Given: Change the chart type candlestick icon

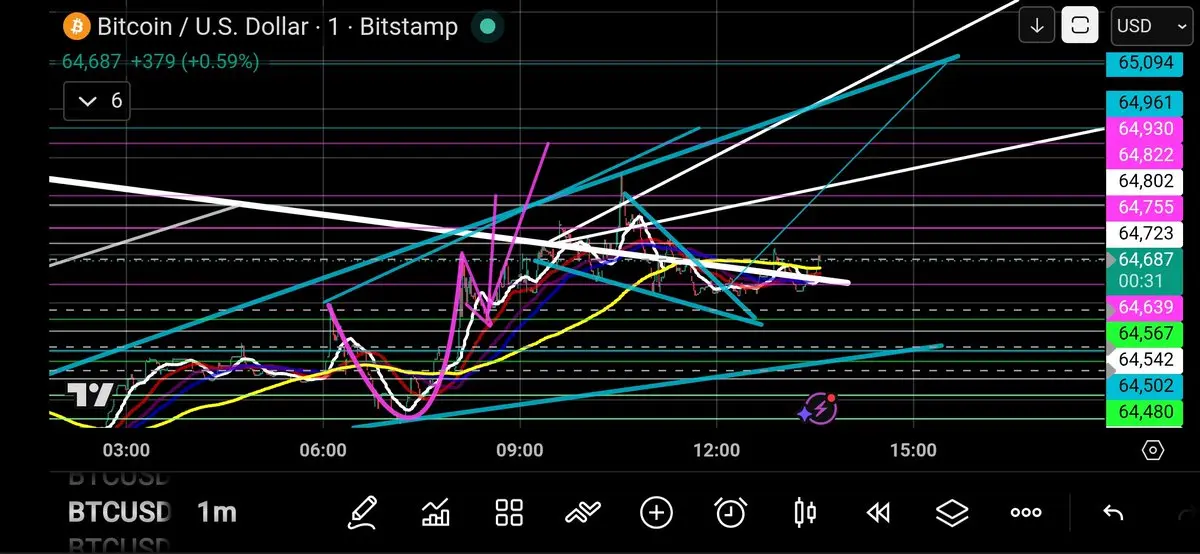Looking at the screenshot, I should pos(804,513).
